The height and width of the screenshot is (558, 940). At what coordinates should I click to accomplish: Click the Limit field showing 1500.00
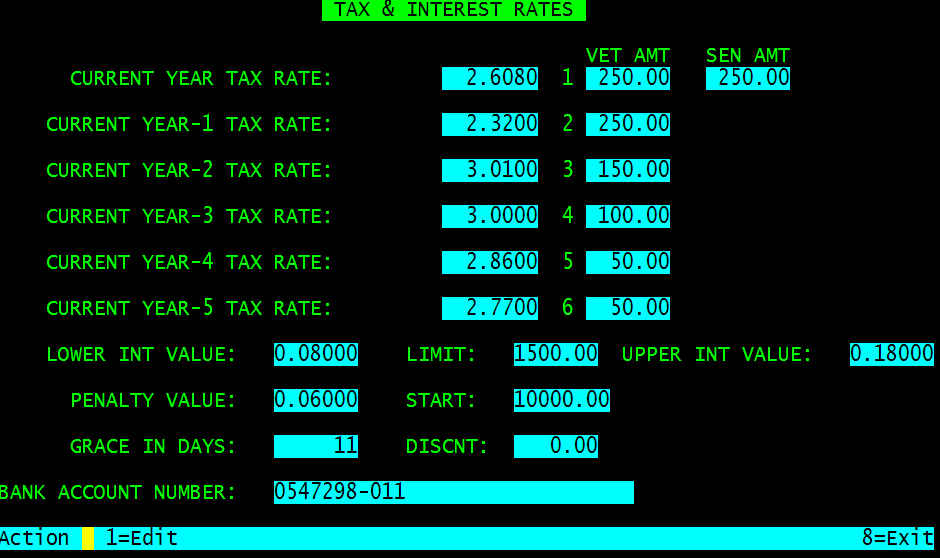pyautogui.click(x=556, y=354)
